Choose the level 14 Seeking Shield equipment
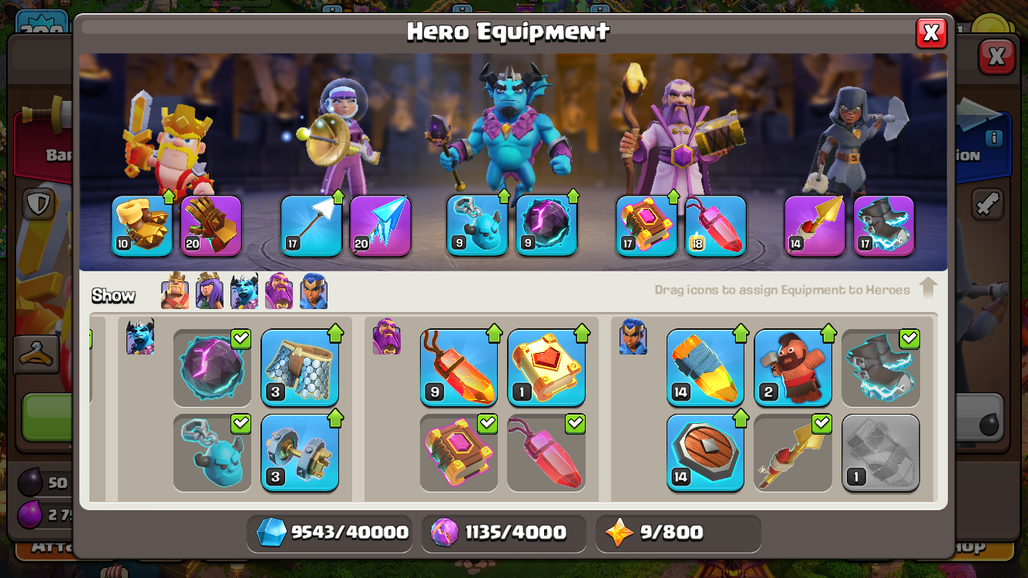This screenshot has width=1028, height=578. (x=705, y=453)
